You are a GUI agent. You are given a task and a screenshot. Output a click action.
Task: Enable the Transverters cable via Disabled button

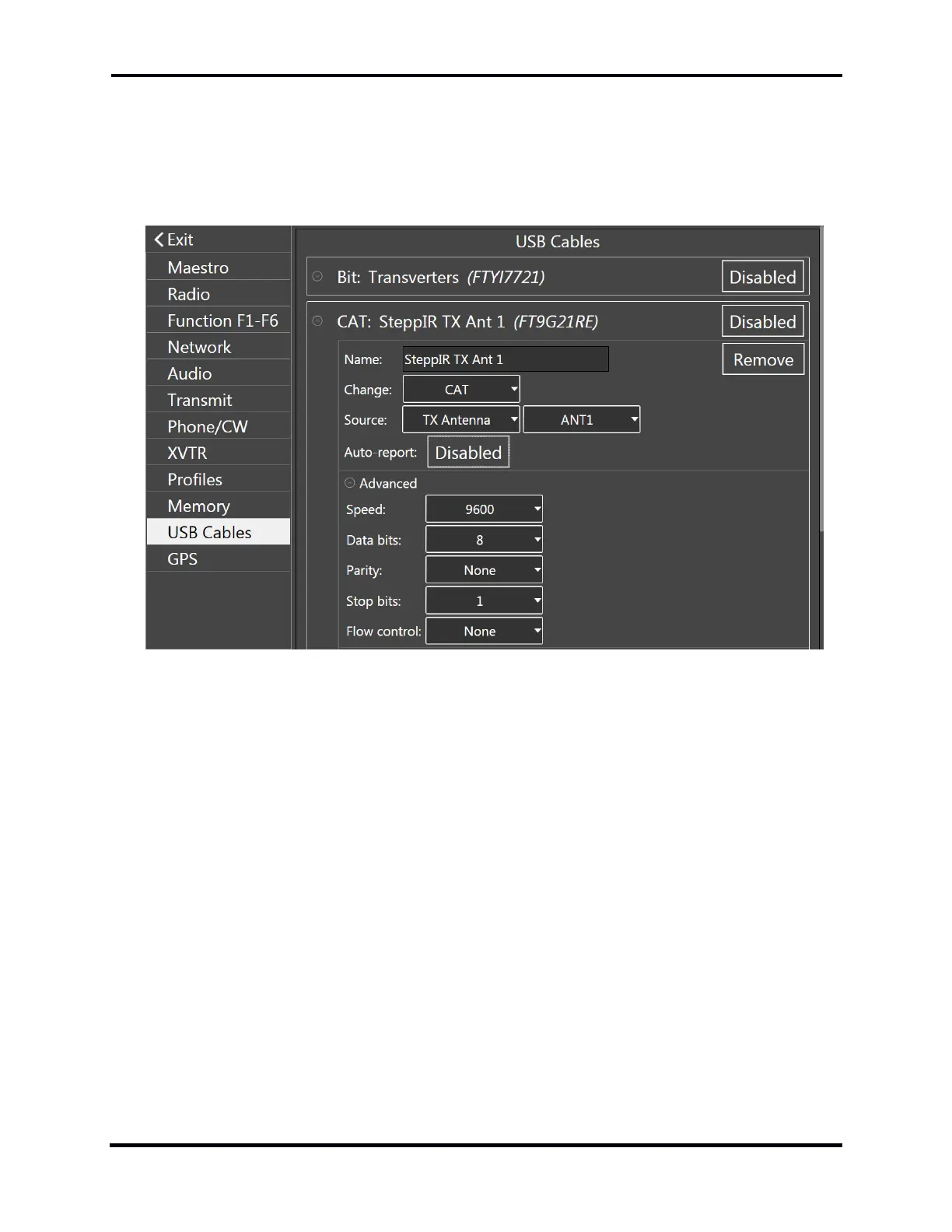pos(762,276)
